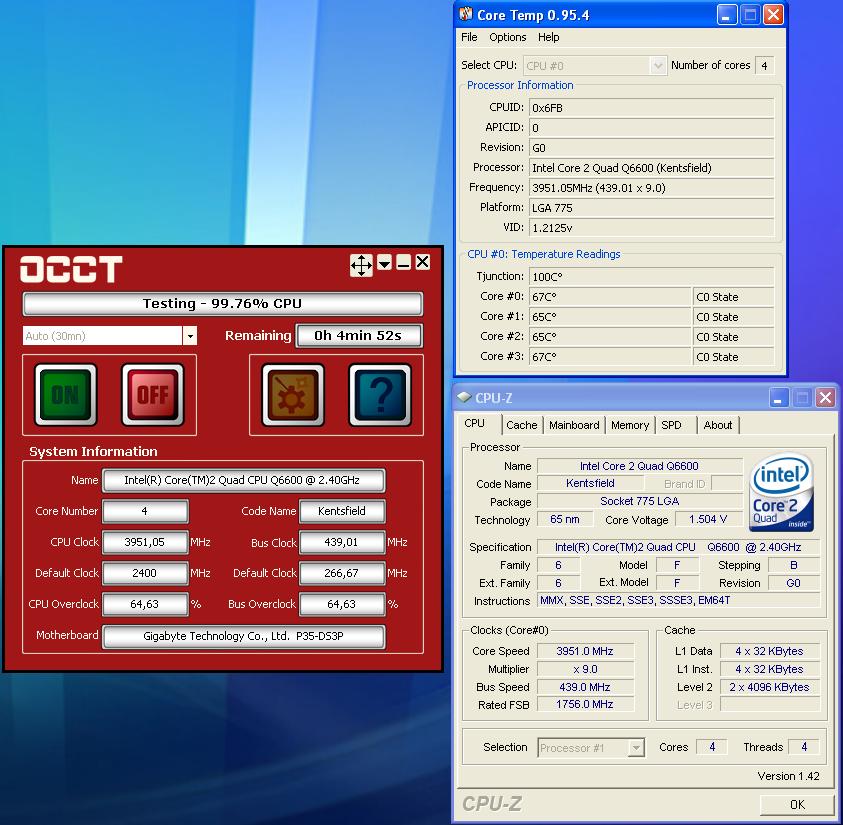Minimize the CPU-Z window
The height and width of the screenshot is (825, 843).
pos(778,398)
